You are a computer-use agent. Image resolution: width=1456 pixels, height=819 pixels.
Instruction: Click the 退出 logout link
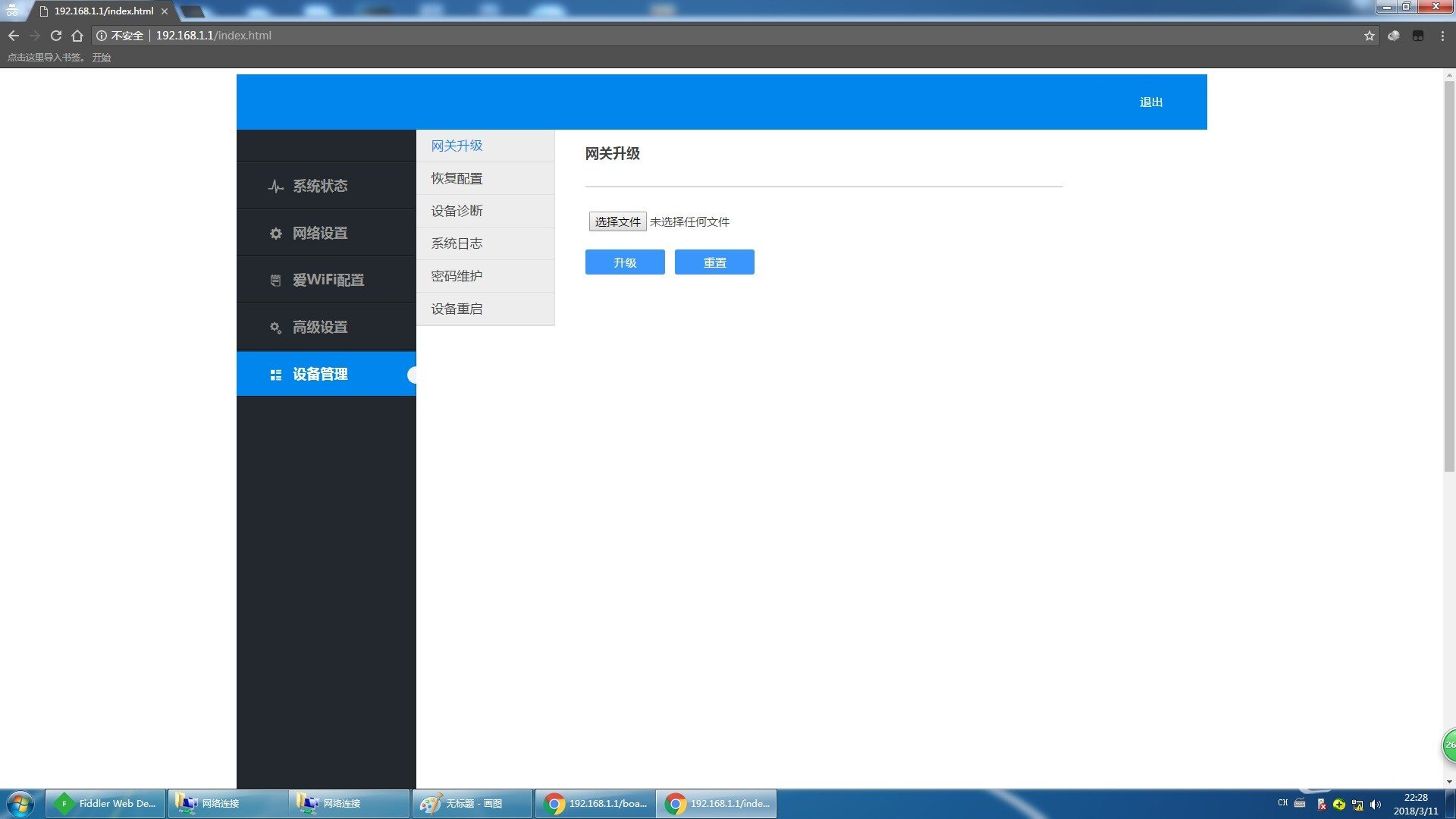pos(1151,102)
